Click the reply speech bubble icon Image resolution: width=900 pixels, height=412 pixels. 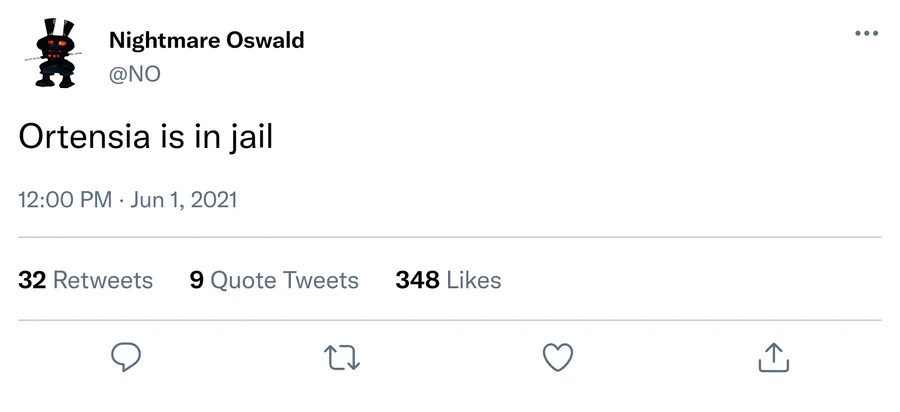tap(125, 357)
